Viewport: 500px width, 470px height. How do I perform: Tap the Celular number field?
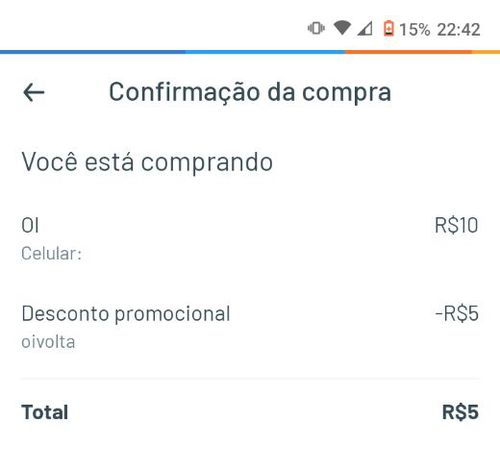point(51,254)
